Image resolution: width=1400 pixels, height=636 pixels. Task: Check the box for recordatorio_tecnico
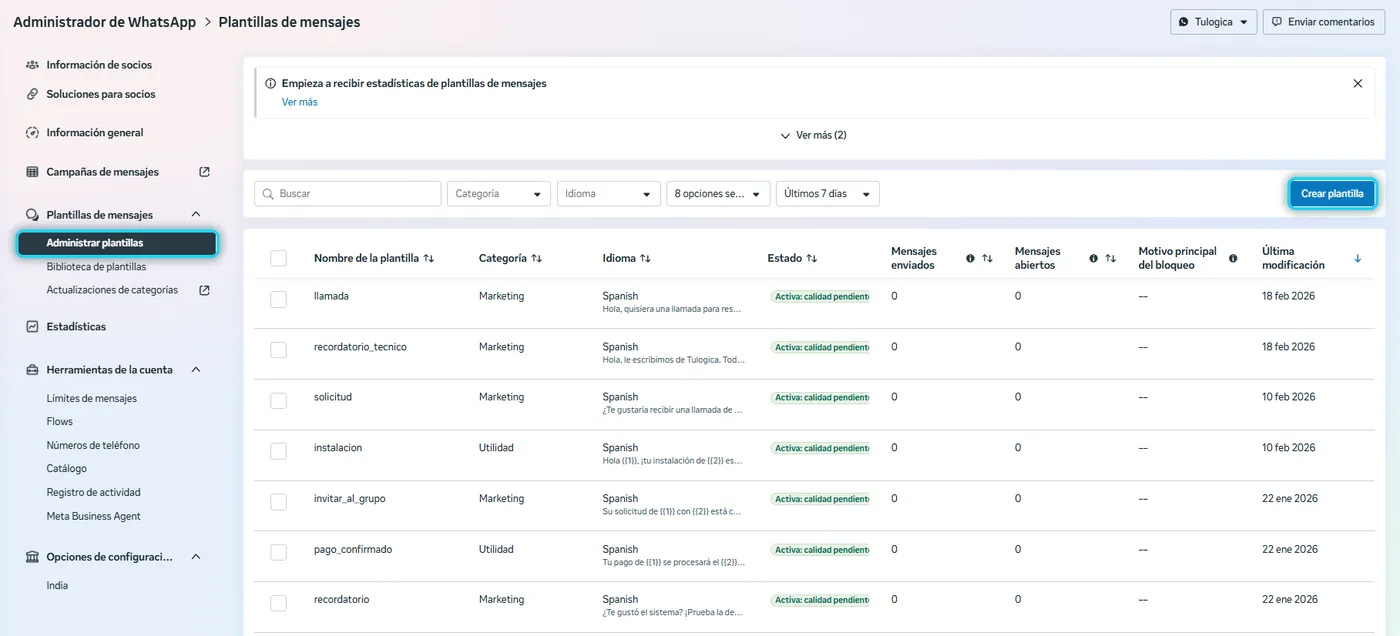point(278,350)
